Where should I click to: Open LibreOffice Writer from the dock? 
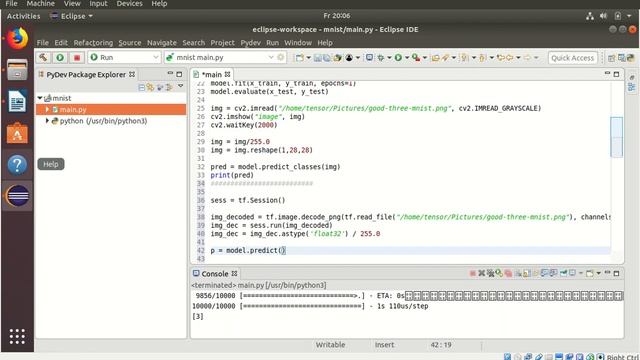[17, 101]
